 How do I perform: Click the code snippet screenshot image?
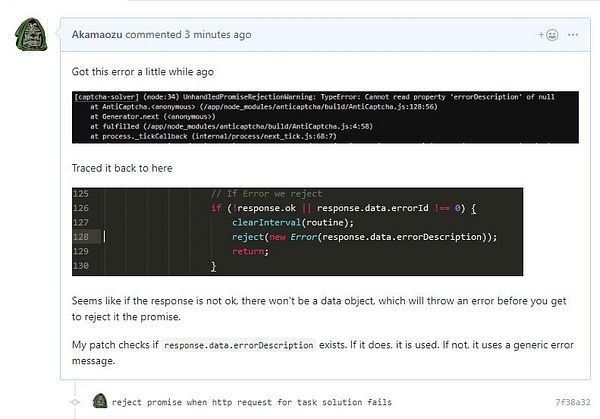[297, 232]
